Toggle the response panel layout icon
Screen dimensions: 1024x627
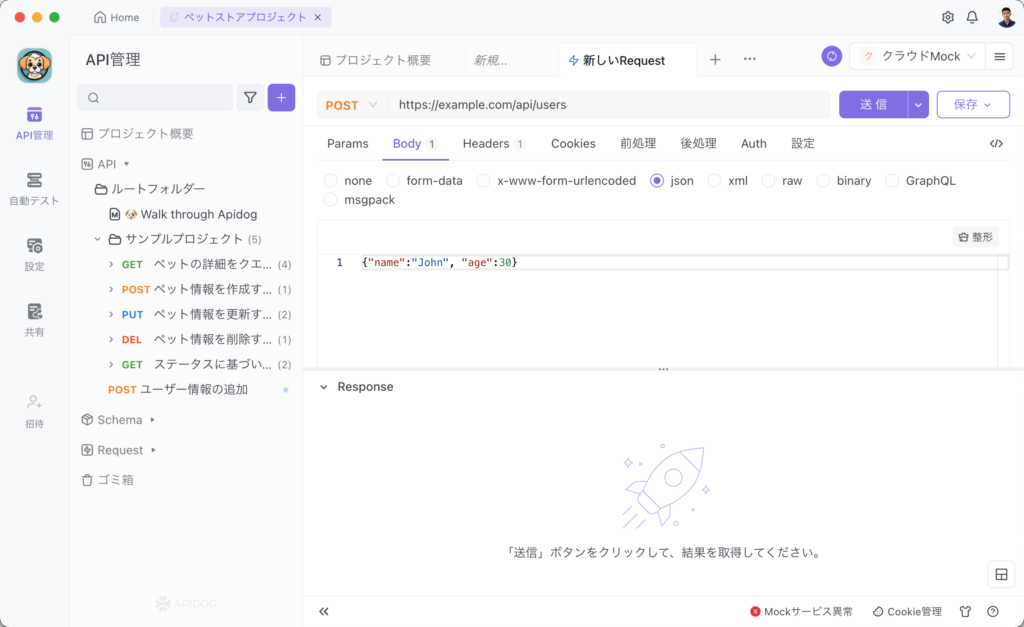[1000, 574]
